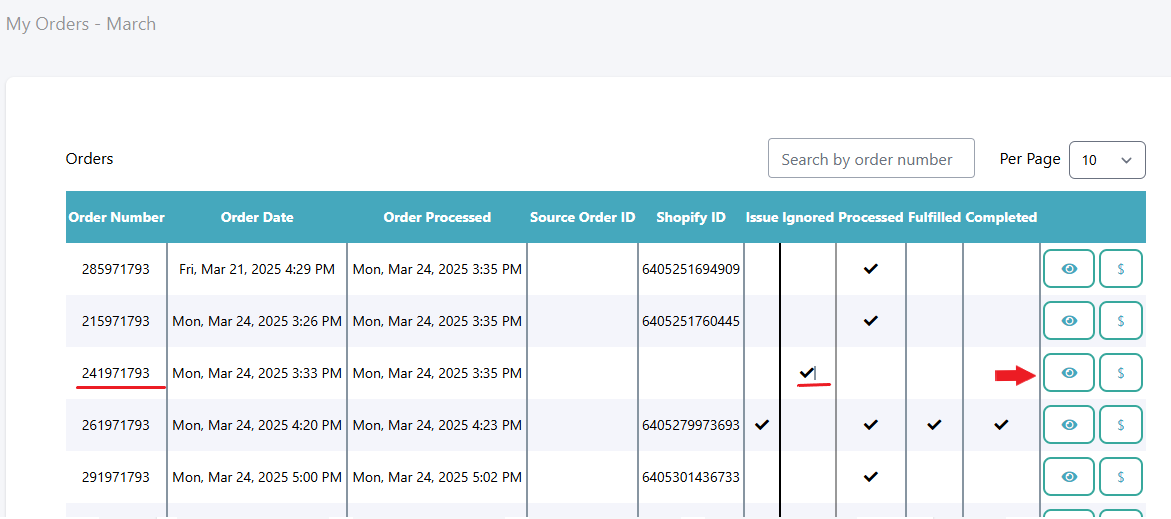Open the dollar icon for order 241971793
Screen dimensions: 1171x519
(1121, 373)
